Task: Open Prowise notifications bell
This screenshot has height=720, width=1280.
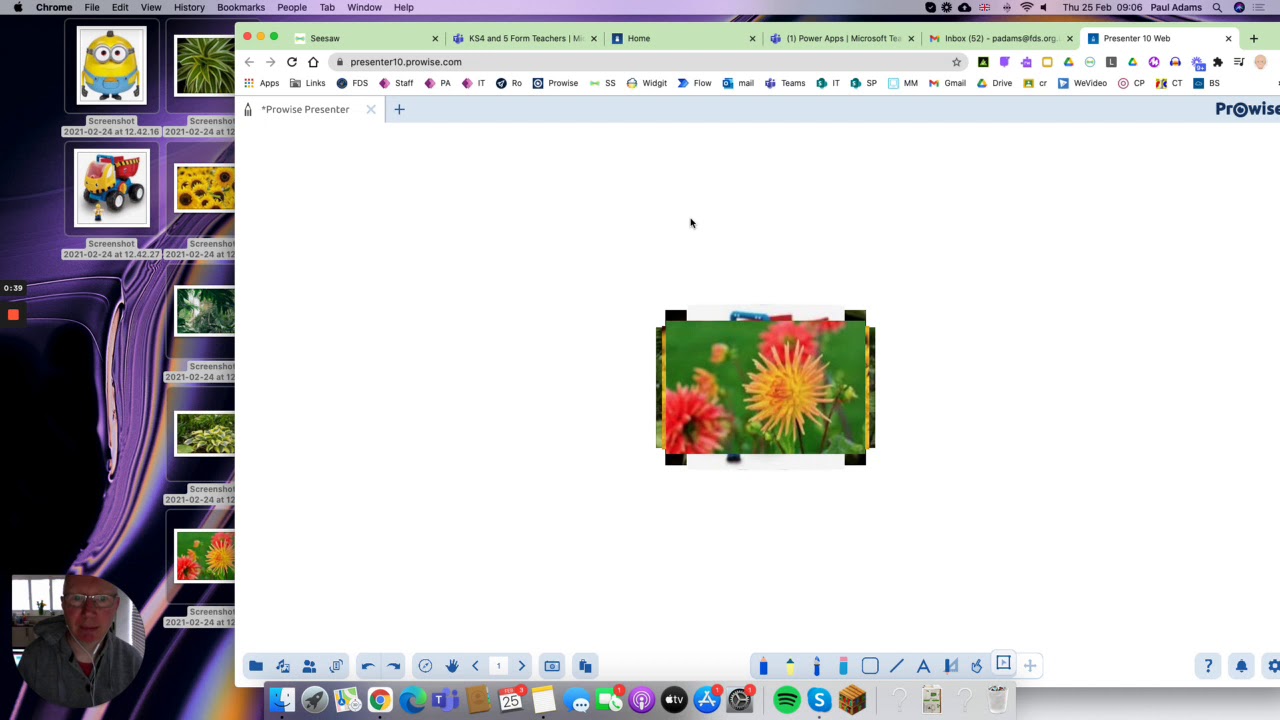Action: click(1241, 666)
